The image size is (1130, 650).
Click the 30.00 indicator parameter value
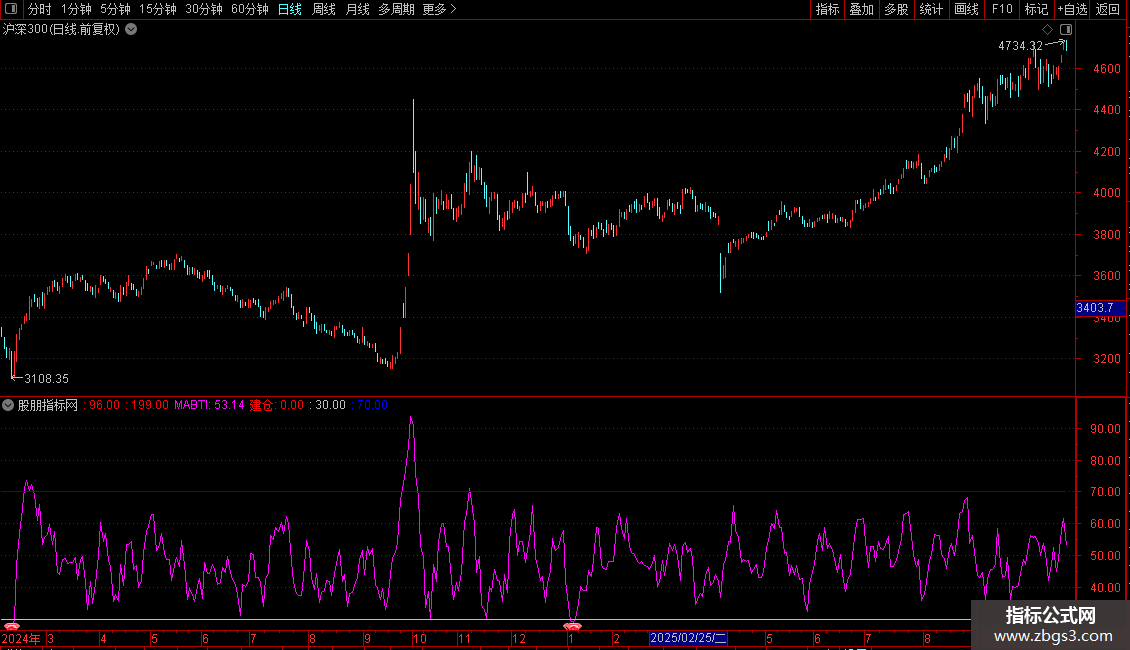[x=330, y=405]
